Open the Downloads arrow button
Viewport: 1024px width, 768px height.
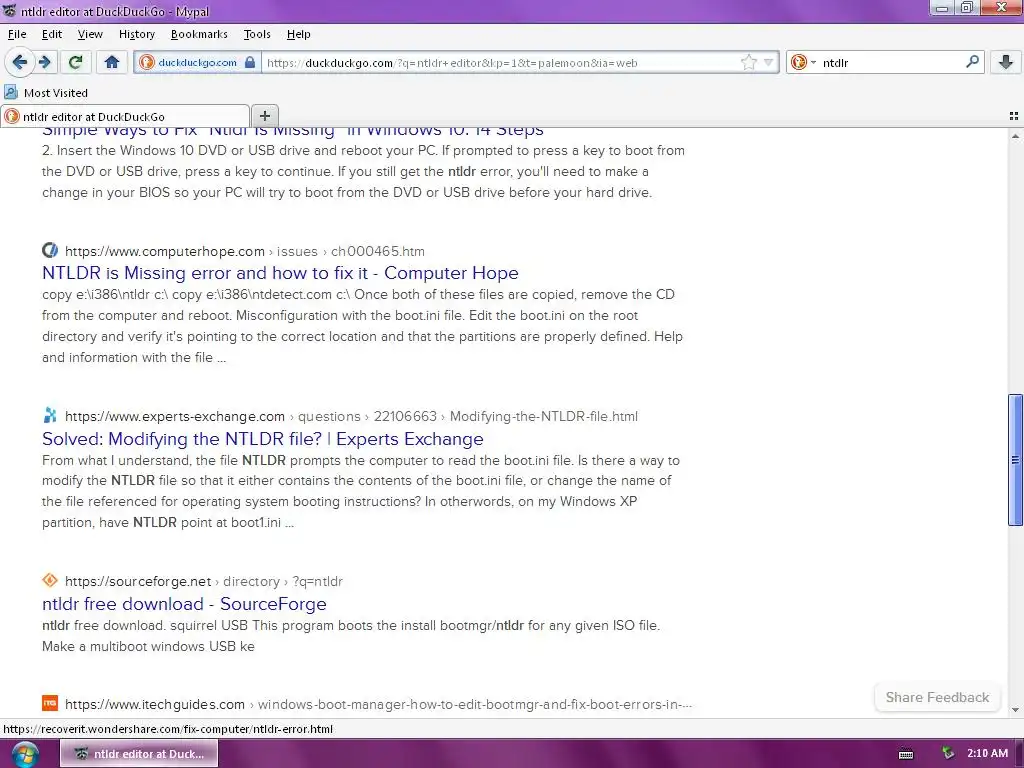(x=1006, y=62)
